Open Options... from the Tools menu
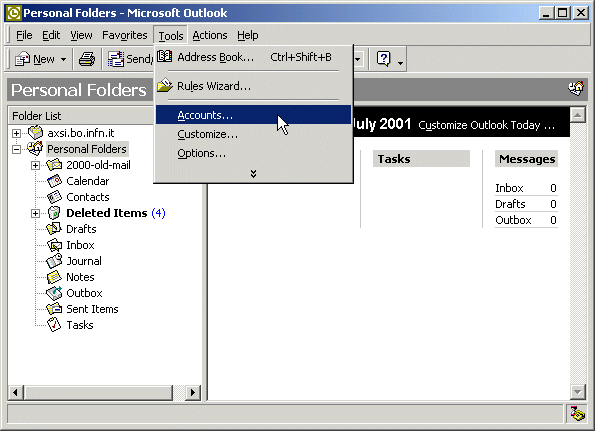The image size is (595, 431). tap(253, 153)
